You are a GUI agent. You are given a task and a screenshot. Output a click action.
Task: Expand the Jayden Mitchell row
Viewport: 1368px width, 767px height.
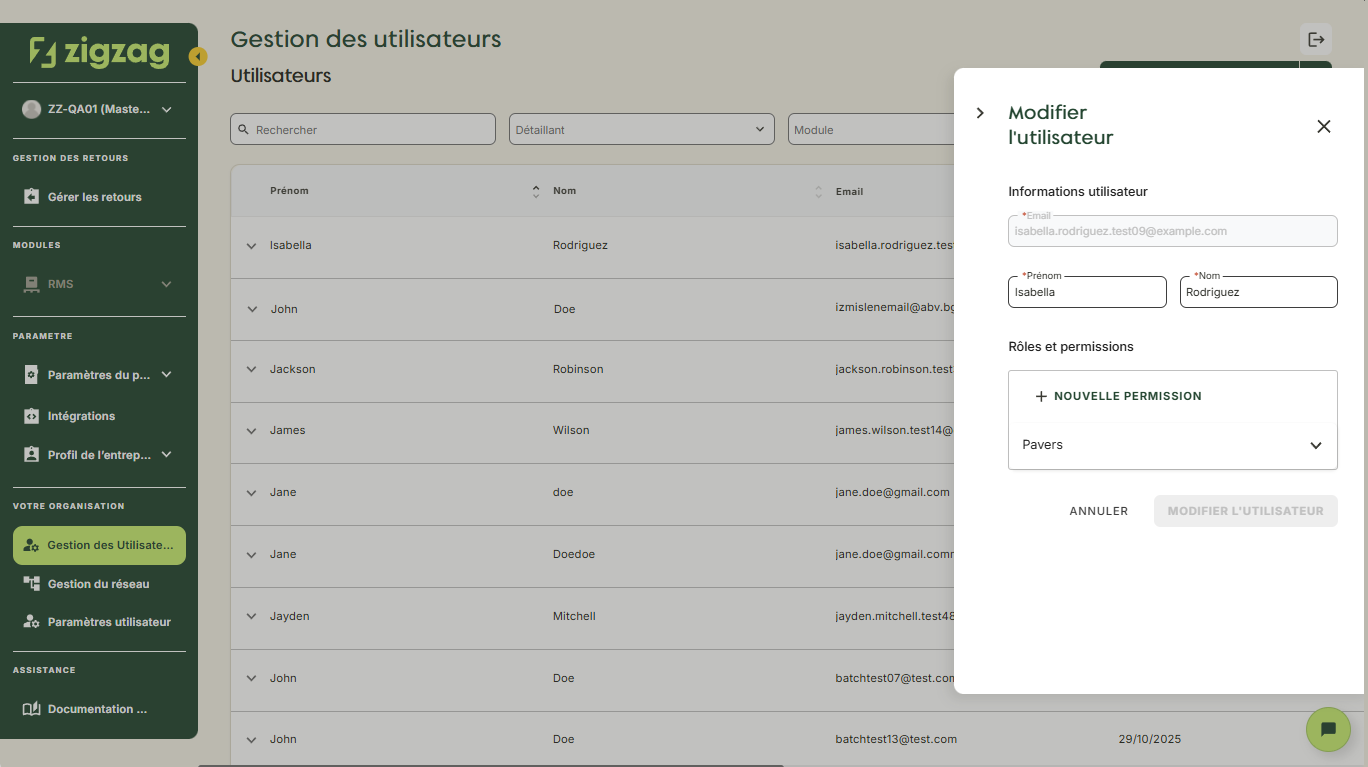tap(252, 616)
